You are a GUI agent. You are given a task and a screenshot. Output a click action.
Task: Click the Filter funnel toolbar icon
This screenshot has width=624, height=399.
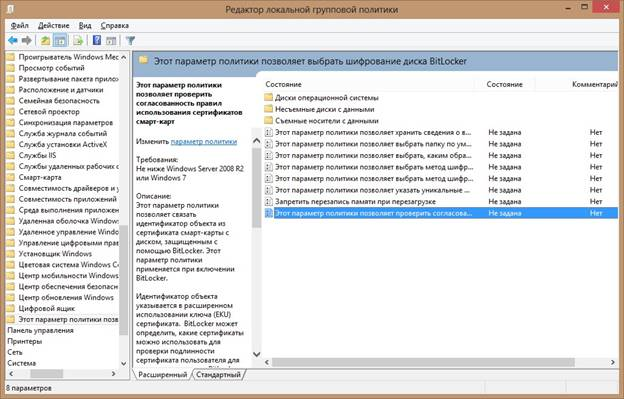130,40
